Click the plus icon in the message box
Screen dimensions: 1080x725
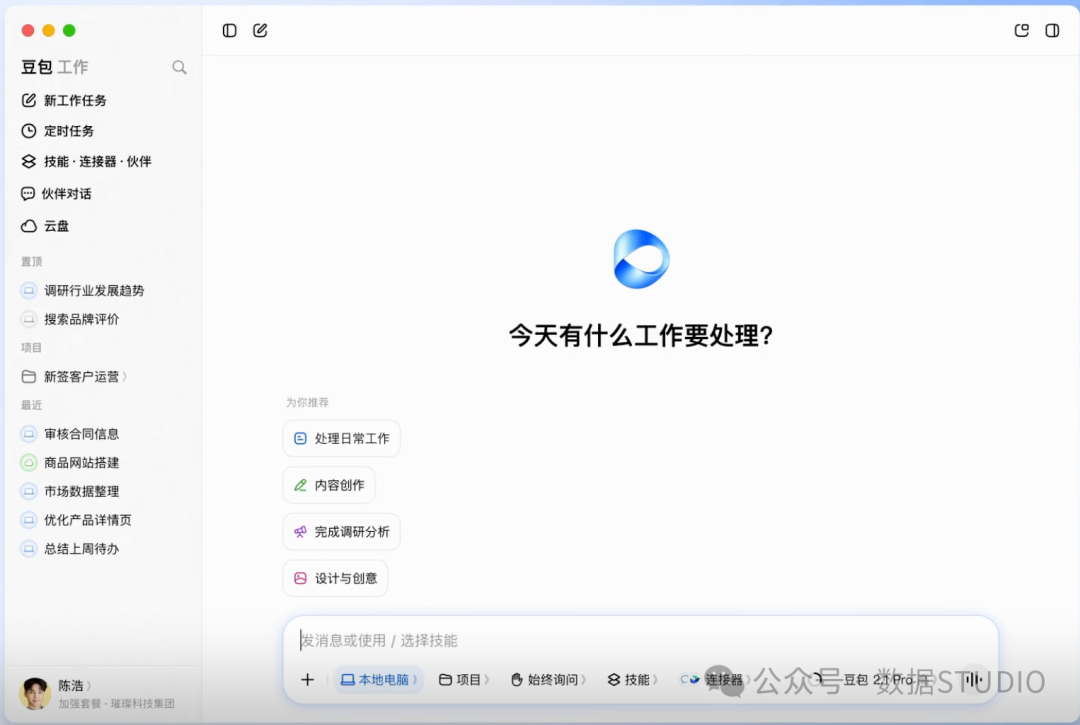click(x=307, y=680)
